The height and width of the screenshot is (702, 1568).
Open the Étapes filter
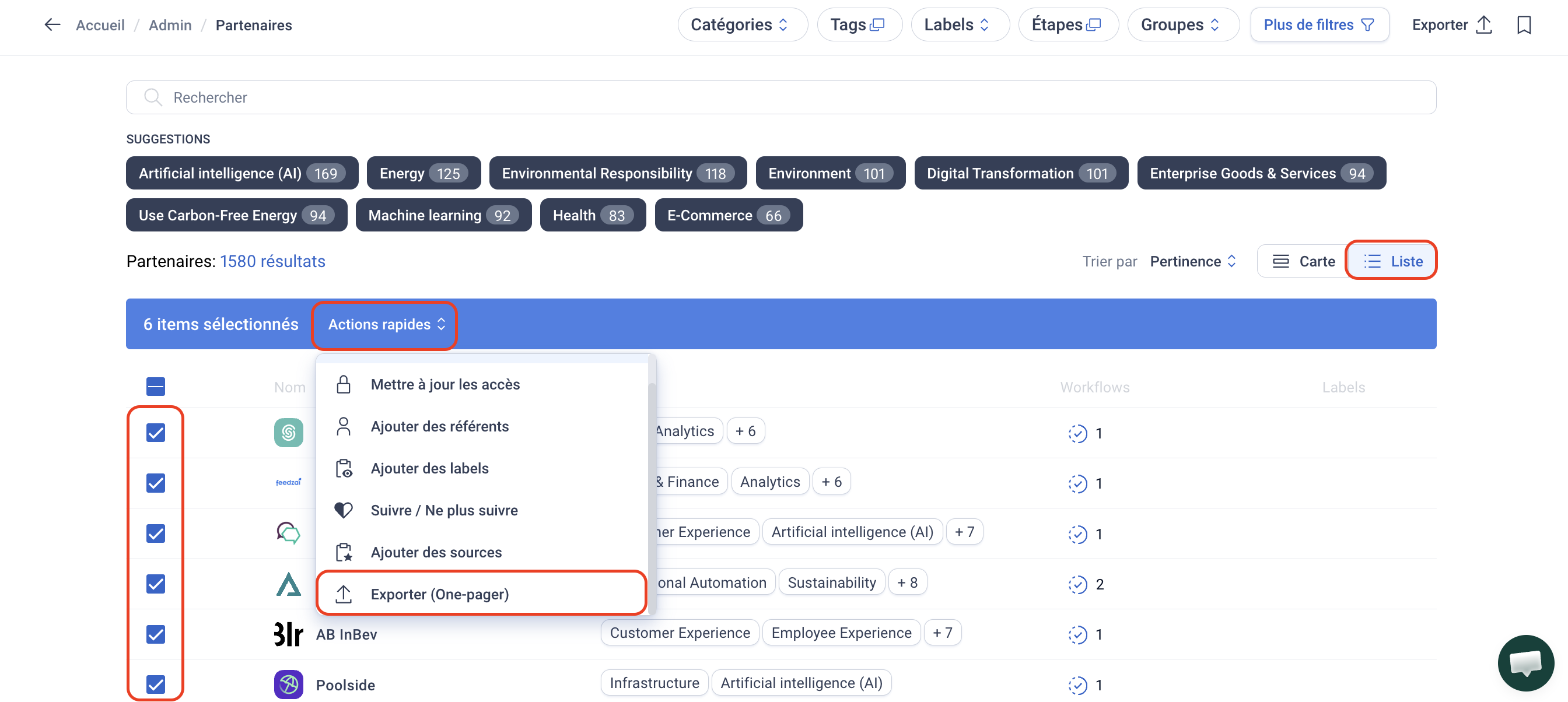[1067, 25]
